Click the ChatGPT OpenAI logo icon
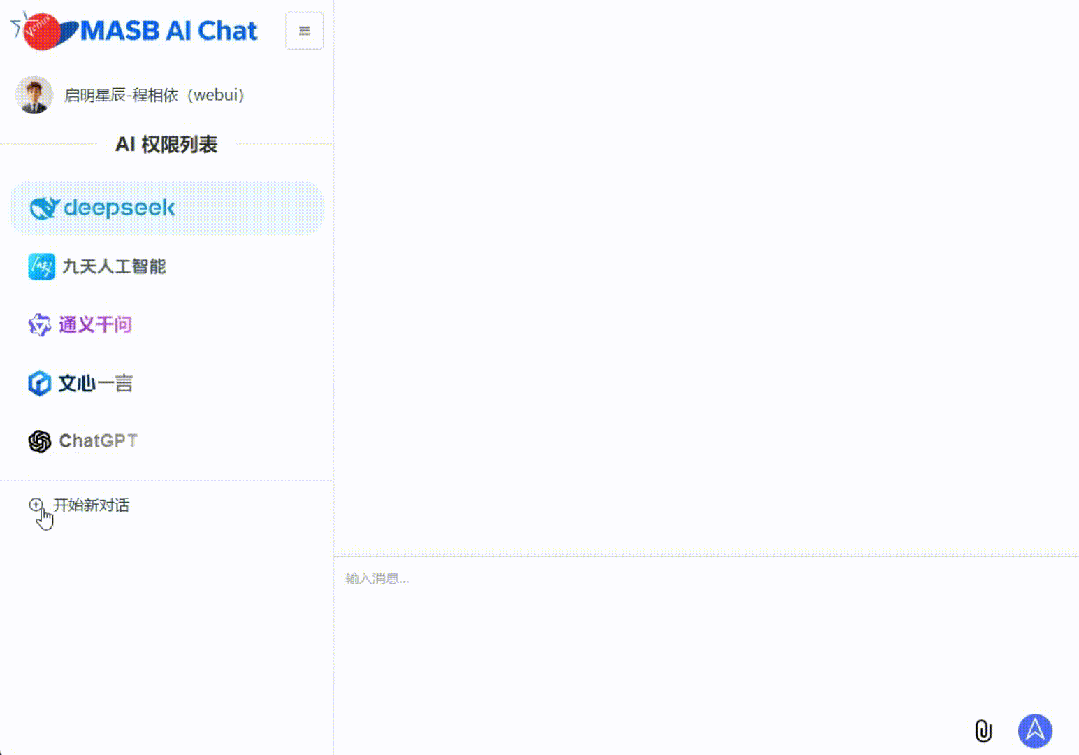Image resolution: width=1079 pixels, height=755 pixels. click(39, 440)
